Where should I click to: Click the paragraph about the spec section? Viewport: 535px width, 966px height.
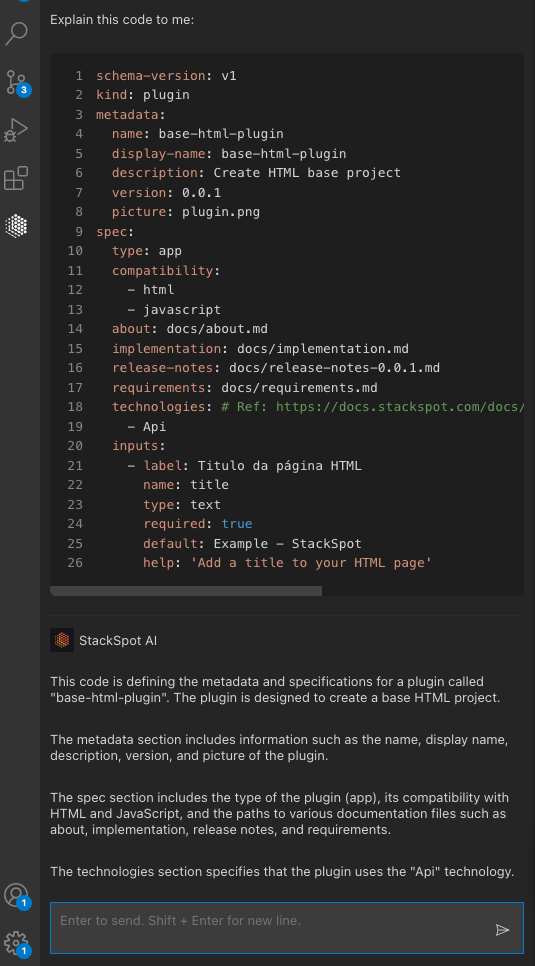[280, 813]
